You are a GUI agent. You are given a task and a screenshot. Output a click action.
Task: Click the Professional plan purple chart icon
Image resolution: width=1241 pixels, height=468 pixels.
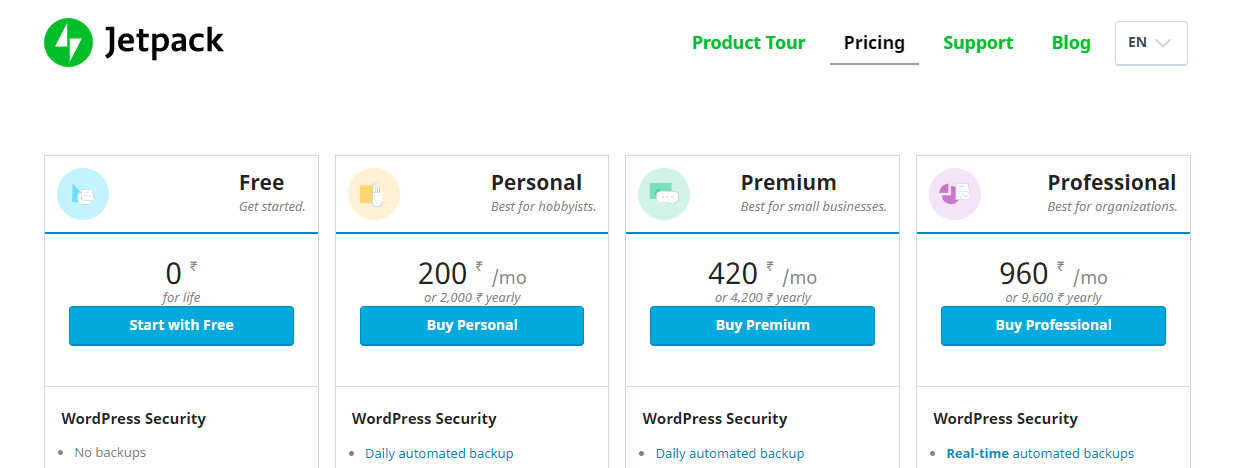(955, 194)
